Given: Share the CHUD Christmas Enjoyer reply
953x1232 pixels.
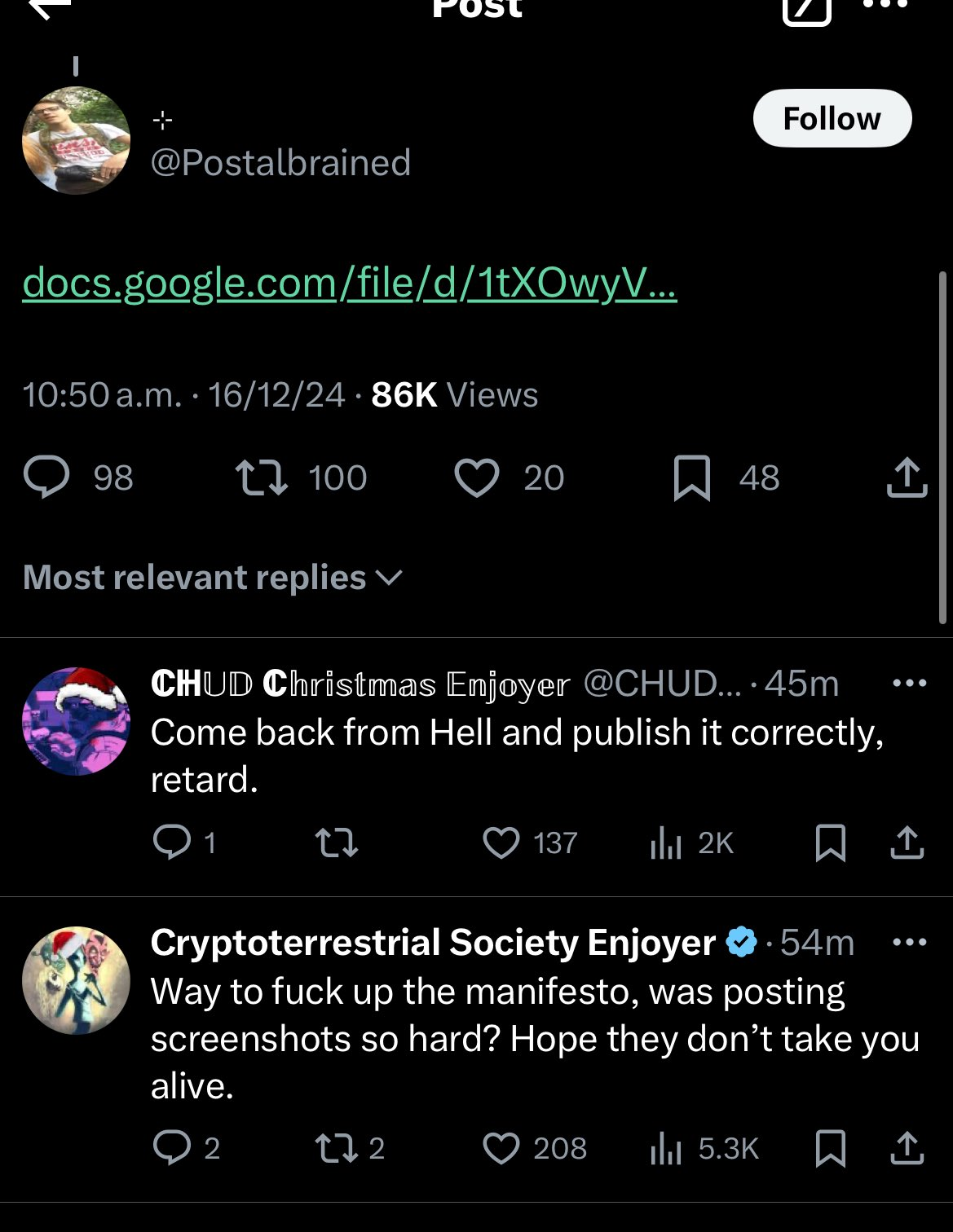Looking at the screenshot, I should coord(907,843).
